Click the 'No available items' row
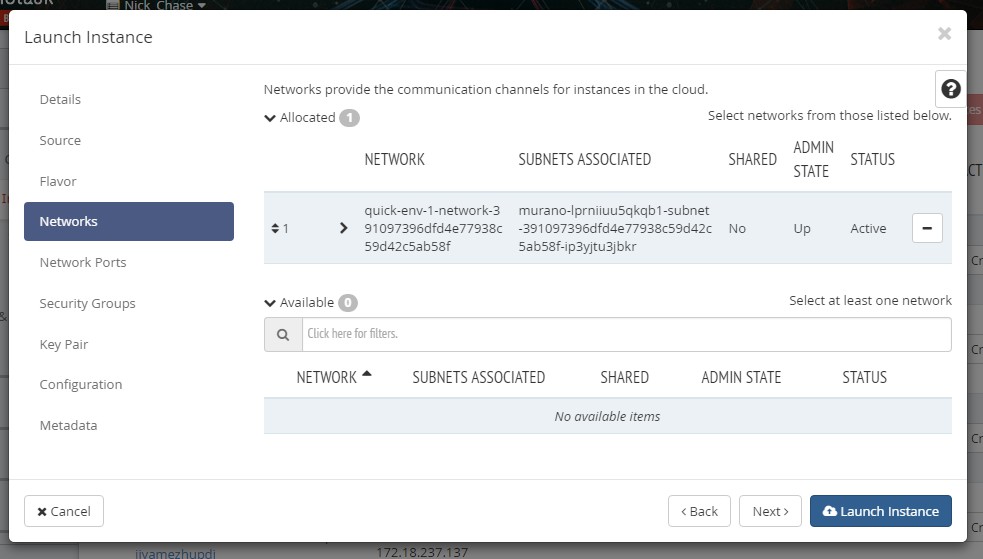Screen dimensions: 983x559 [607, 416]
